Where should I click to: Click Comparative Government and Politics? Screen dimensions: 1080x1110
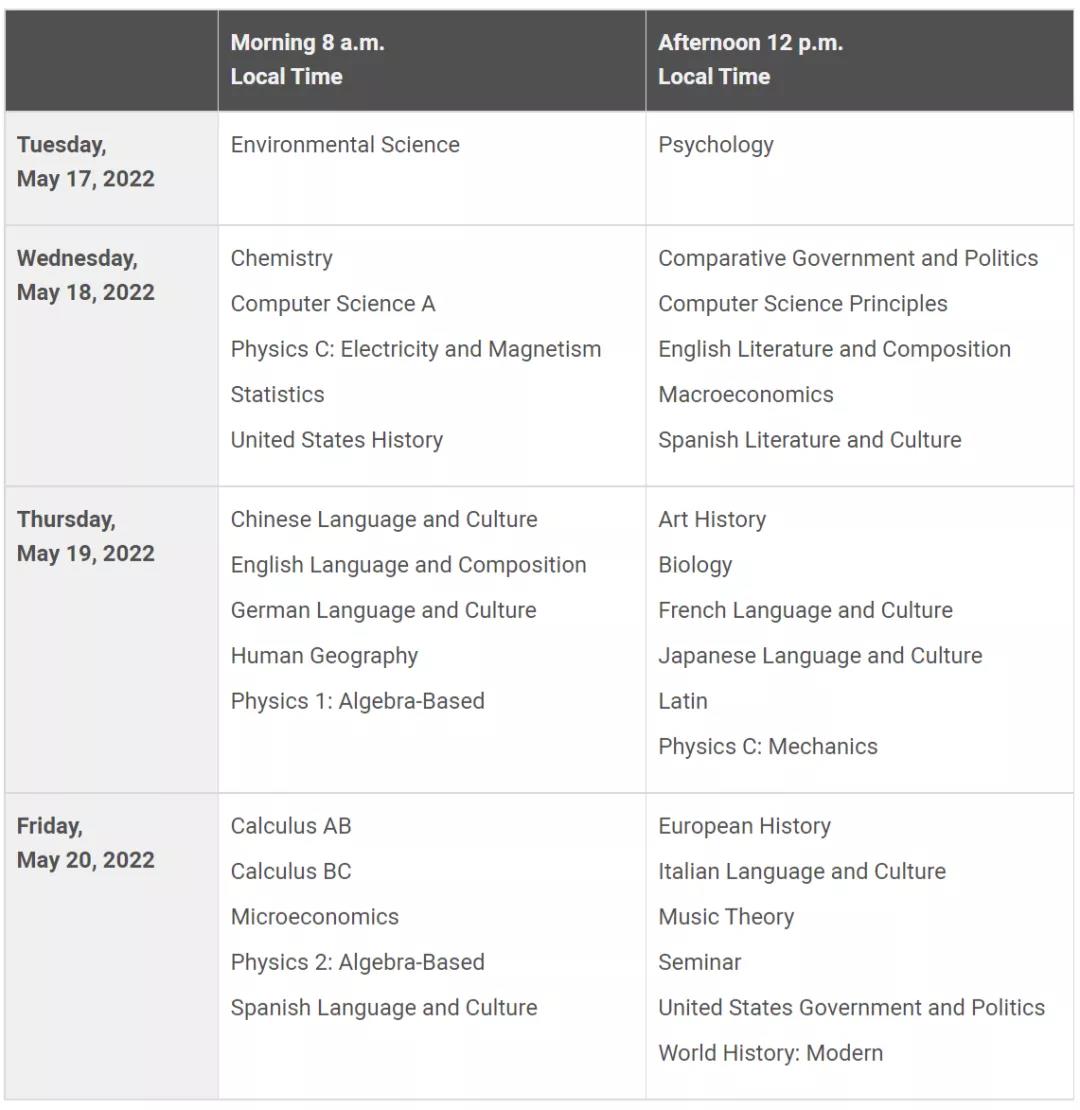click(x=848, y=258)
